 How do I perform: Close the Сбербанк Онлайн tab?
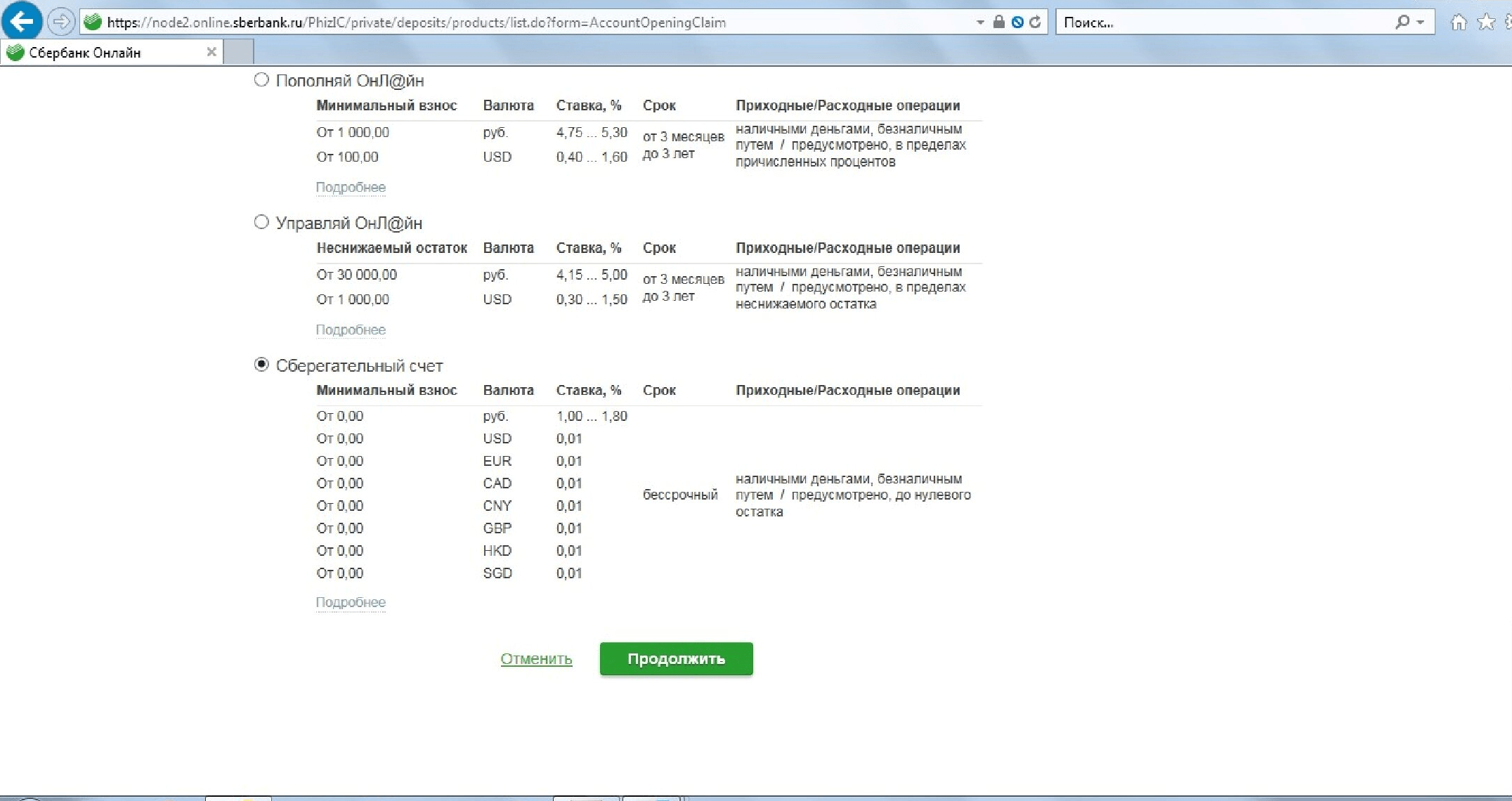[211, 52]
